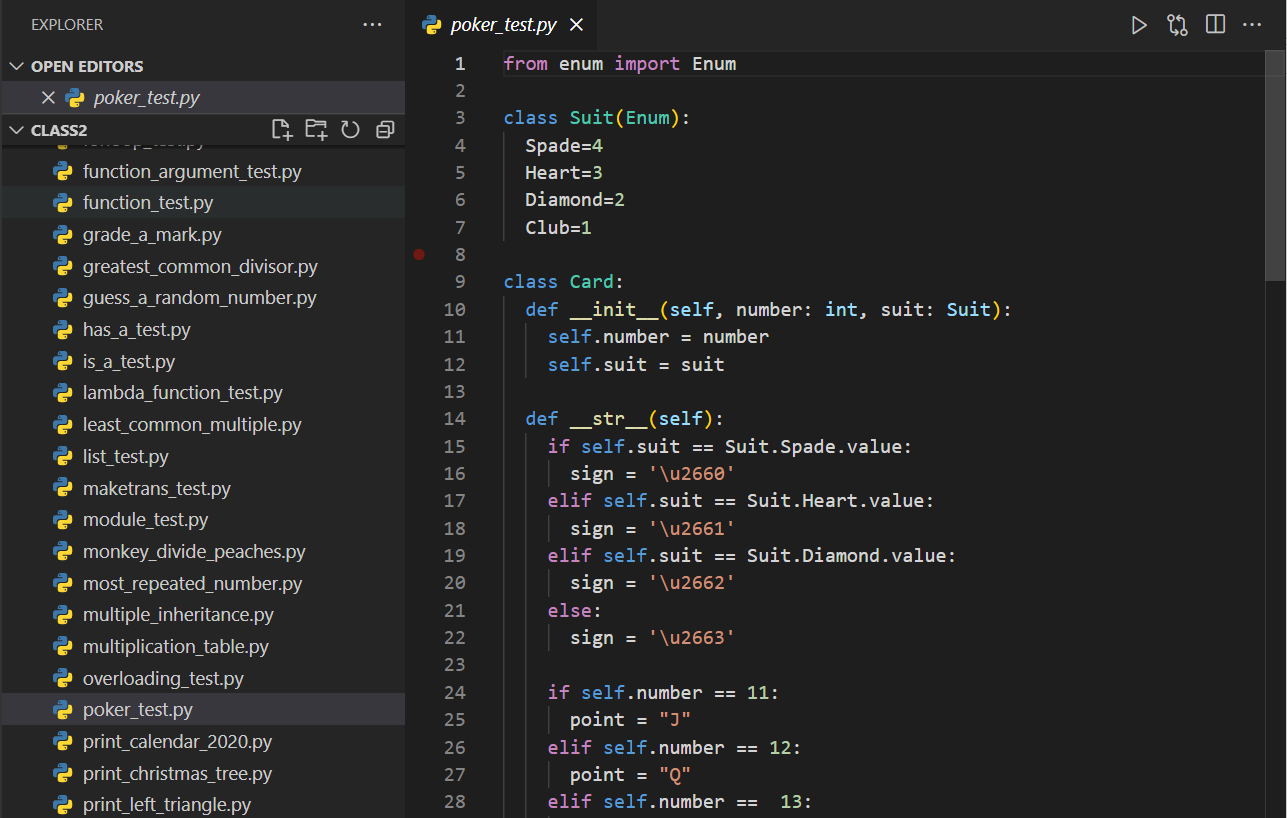Image resolution: width=1287 pixels, height=818 pixels.
Task: Click the Python icon beside module_test.py
Action: coord(63,520)
